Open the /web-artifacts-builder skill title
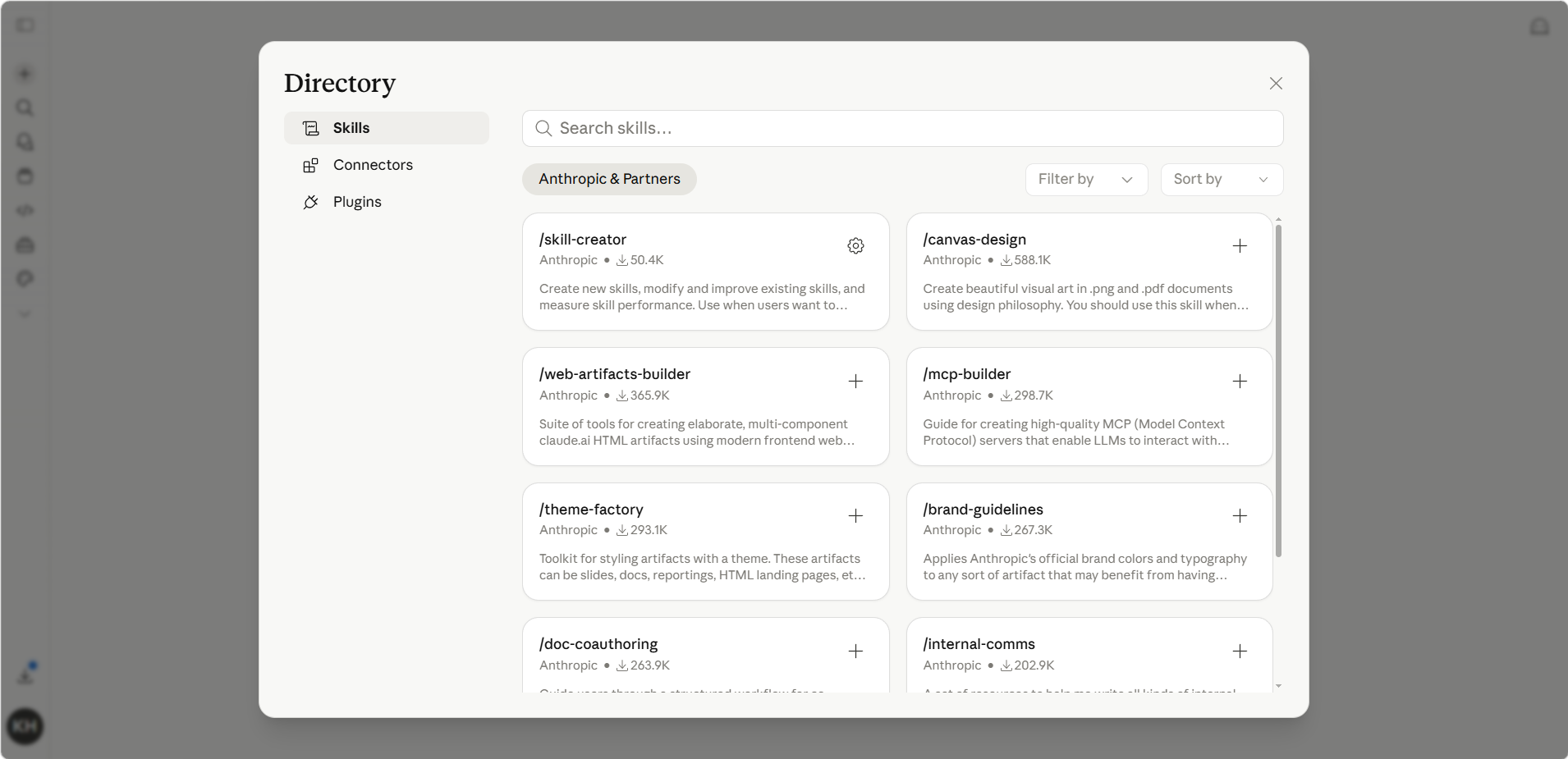 click(x=615, y=374)
